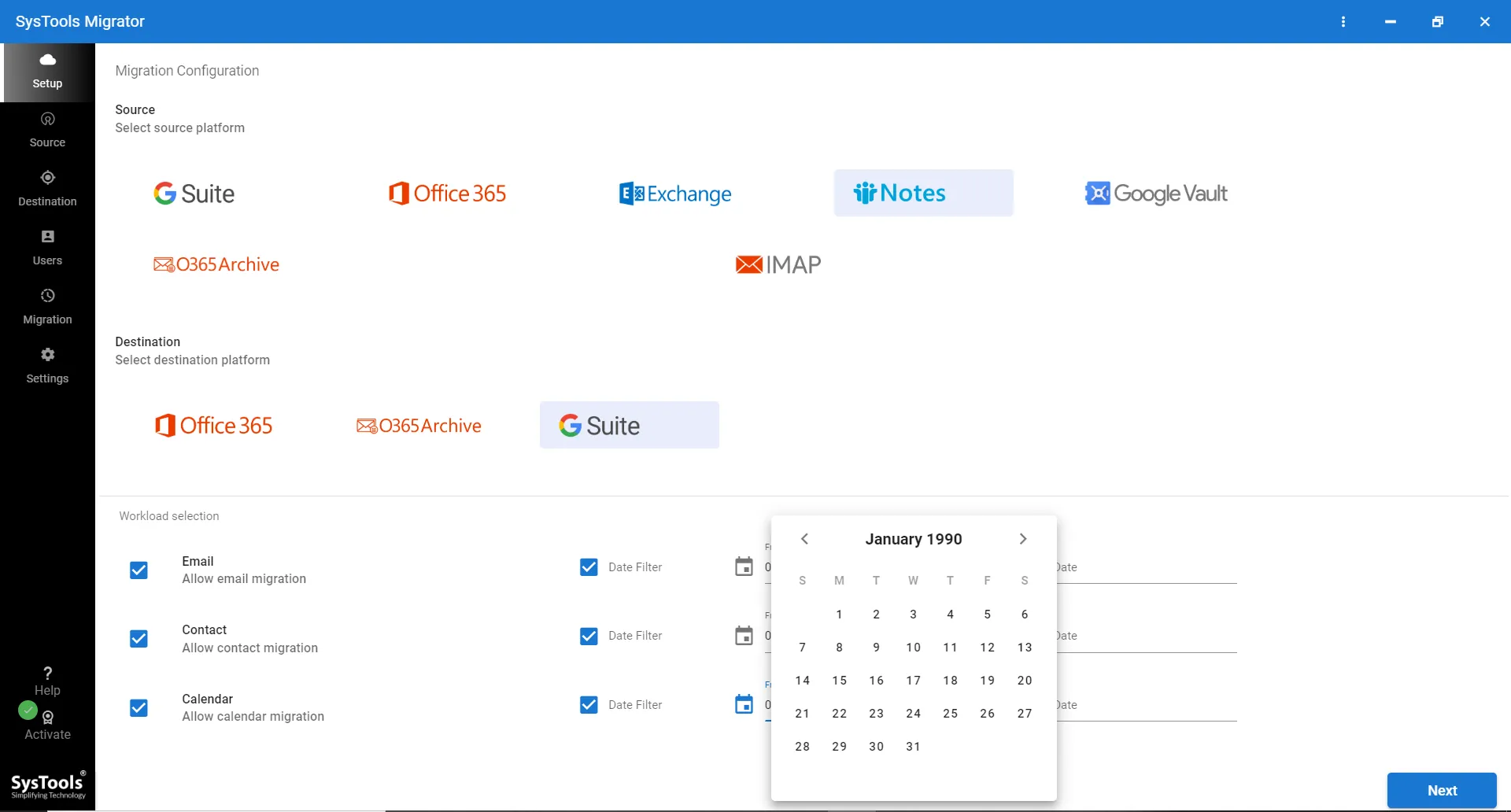Select G Suite as destination platform

629,425
